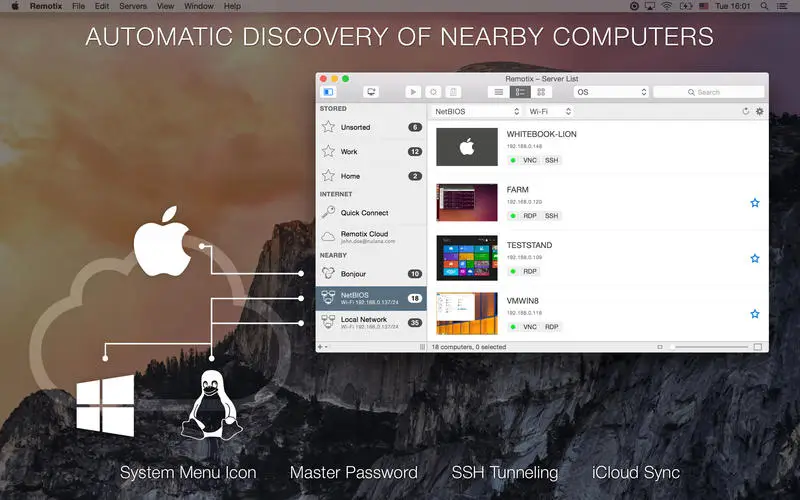
Task: Open Spotlight search in menu bar
Action: tap(764, 6)
